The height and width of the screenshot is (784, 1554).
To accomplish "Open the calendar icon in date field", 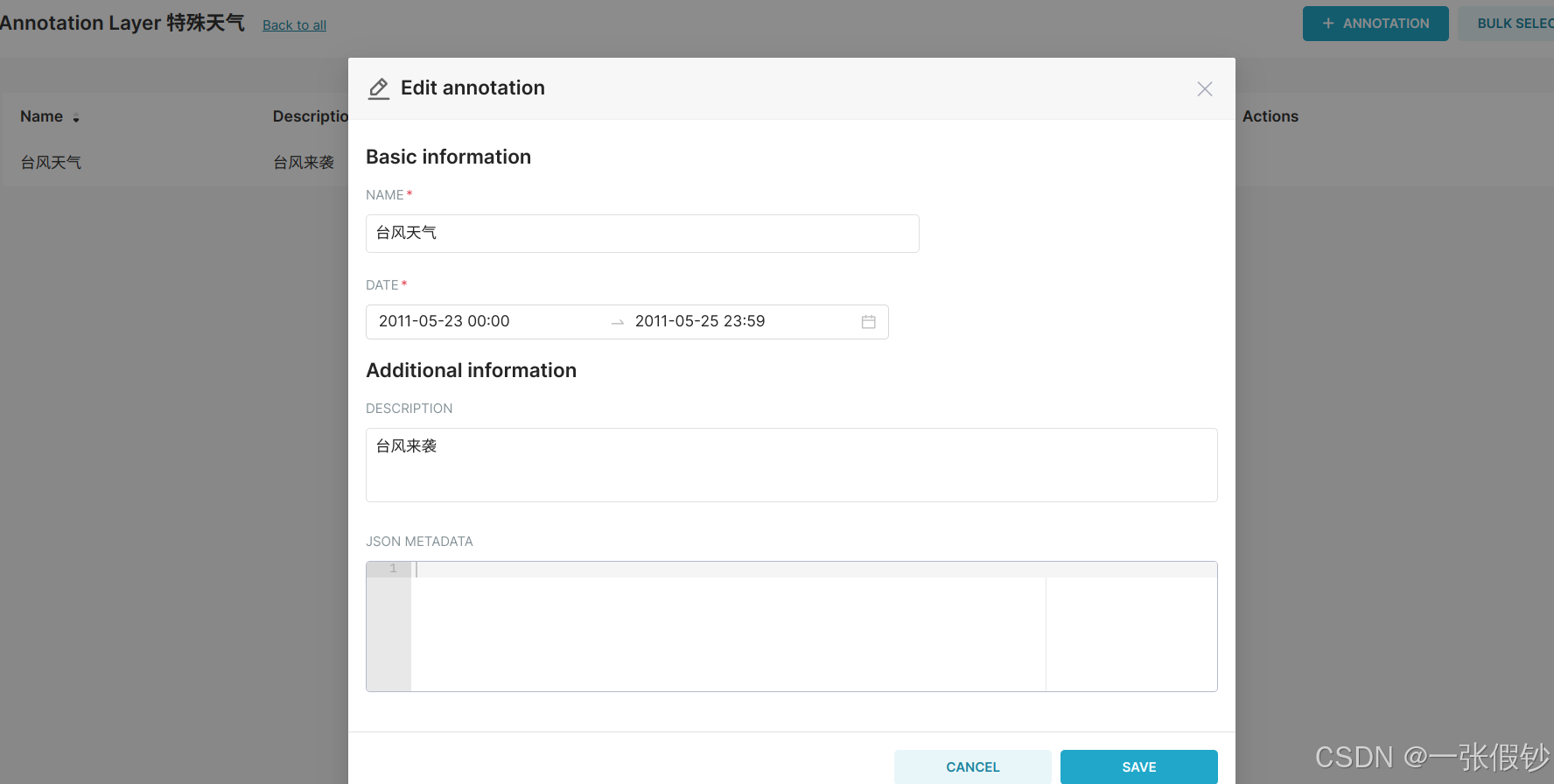I will (868, 322).
